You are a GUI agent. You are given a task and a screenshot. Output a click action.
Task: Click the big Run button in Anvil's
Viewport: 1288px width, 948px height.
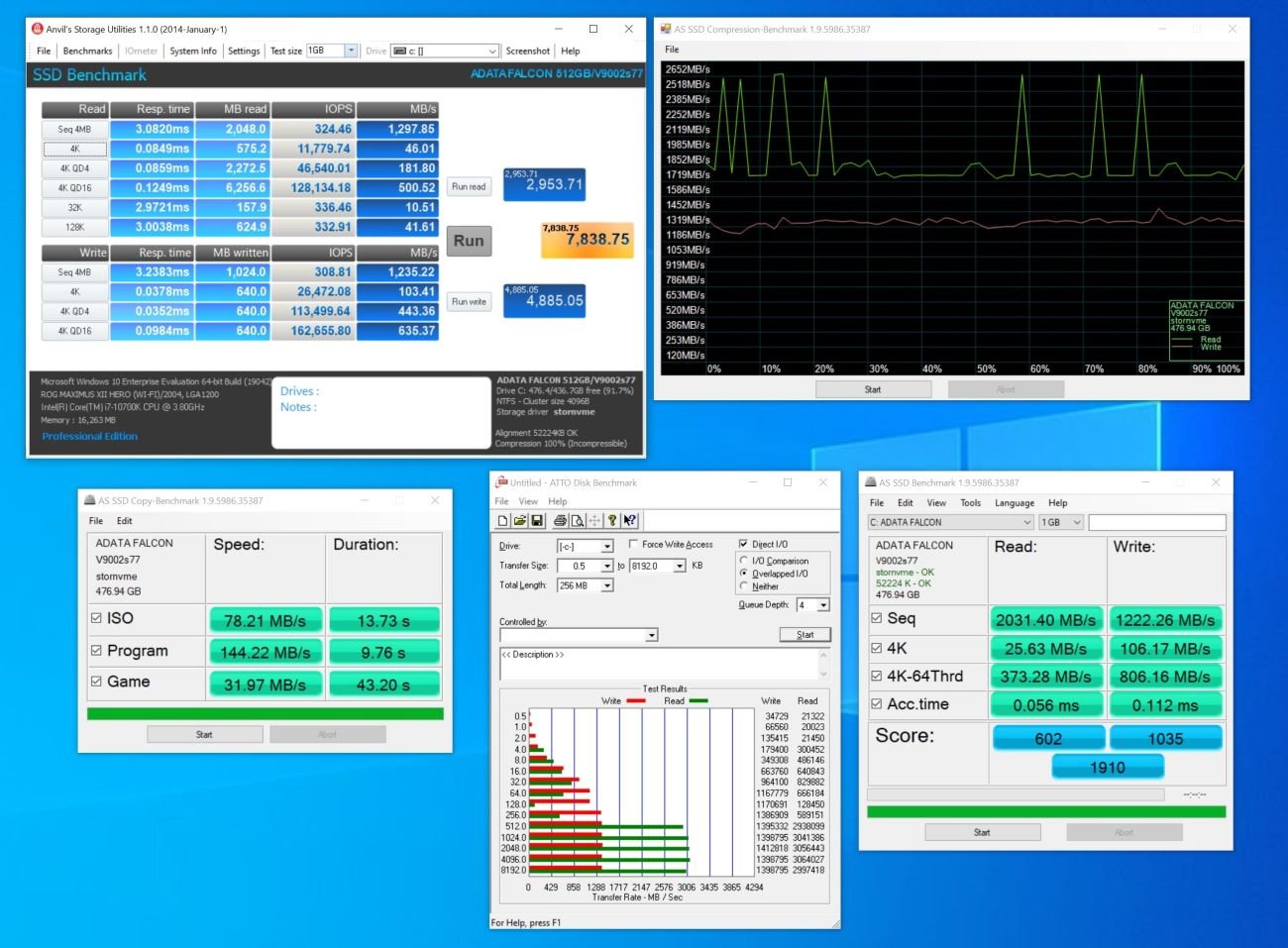(x=469, y=241)
